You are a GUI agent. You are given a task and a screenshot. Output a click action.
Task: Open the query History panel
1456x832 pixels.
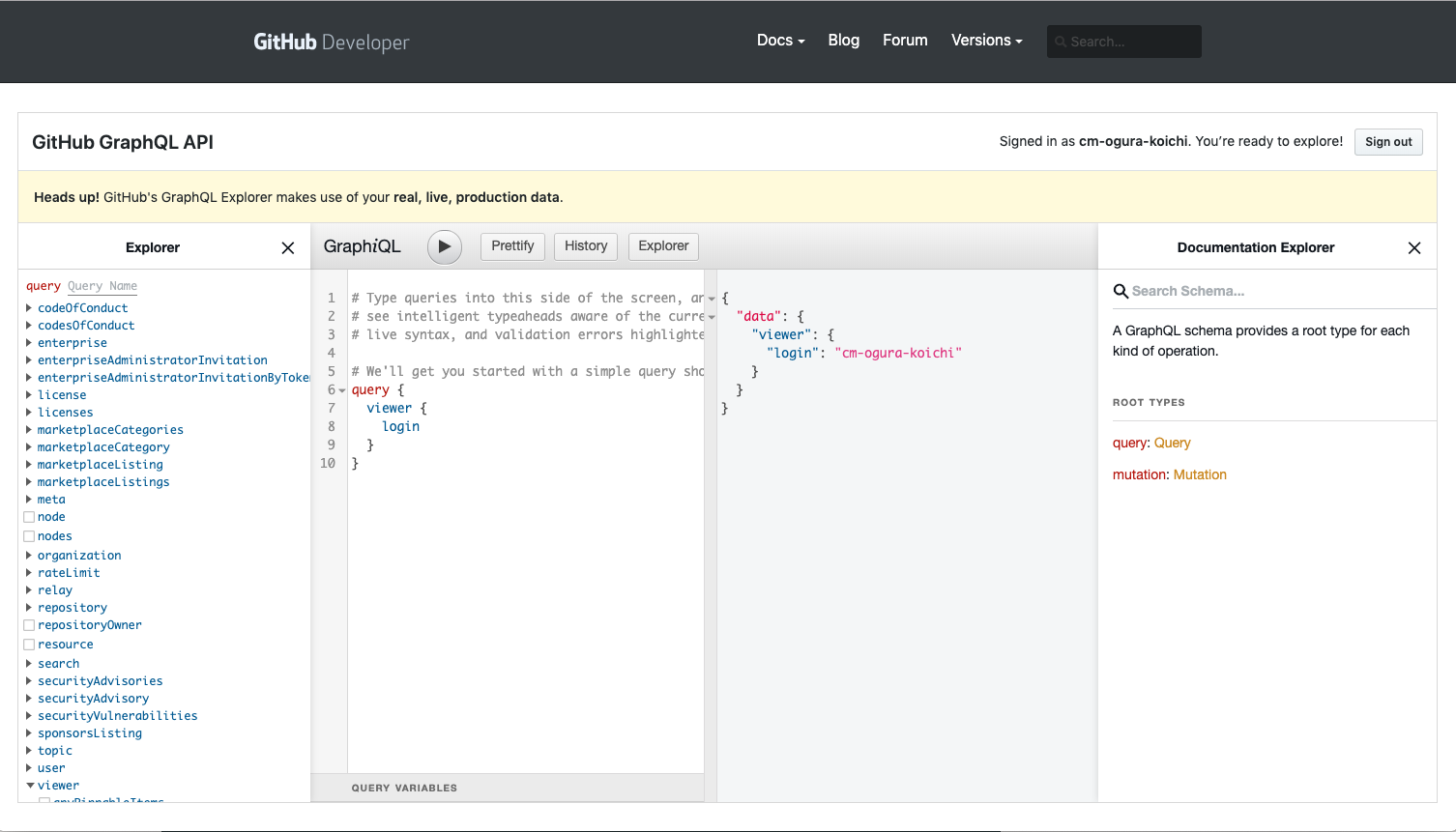click(585, 246)
